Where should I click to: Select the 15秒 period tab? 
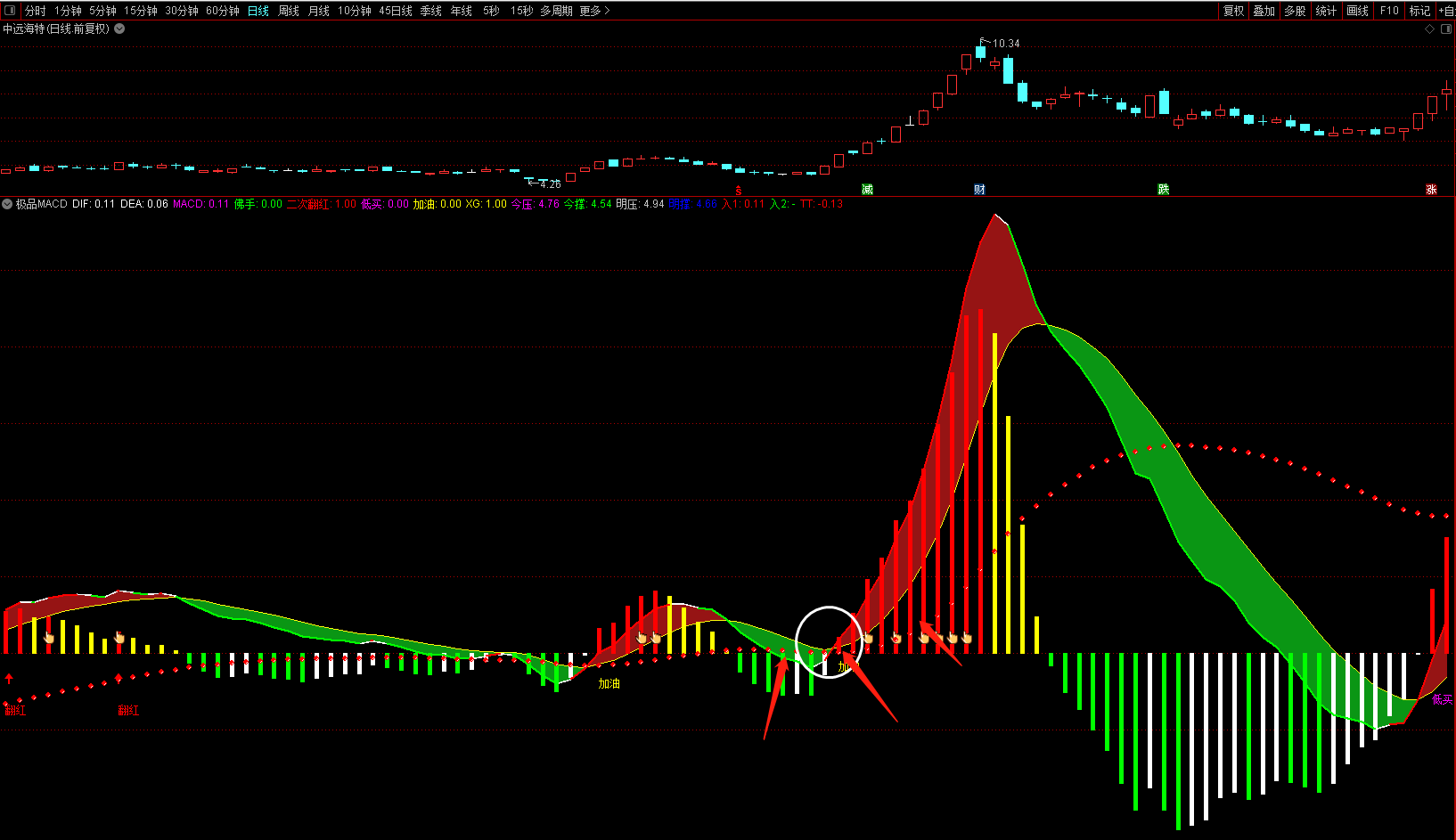pyautogui.click(x=521, y=11)
